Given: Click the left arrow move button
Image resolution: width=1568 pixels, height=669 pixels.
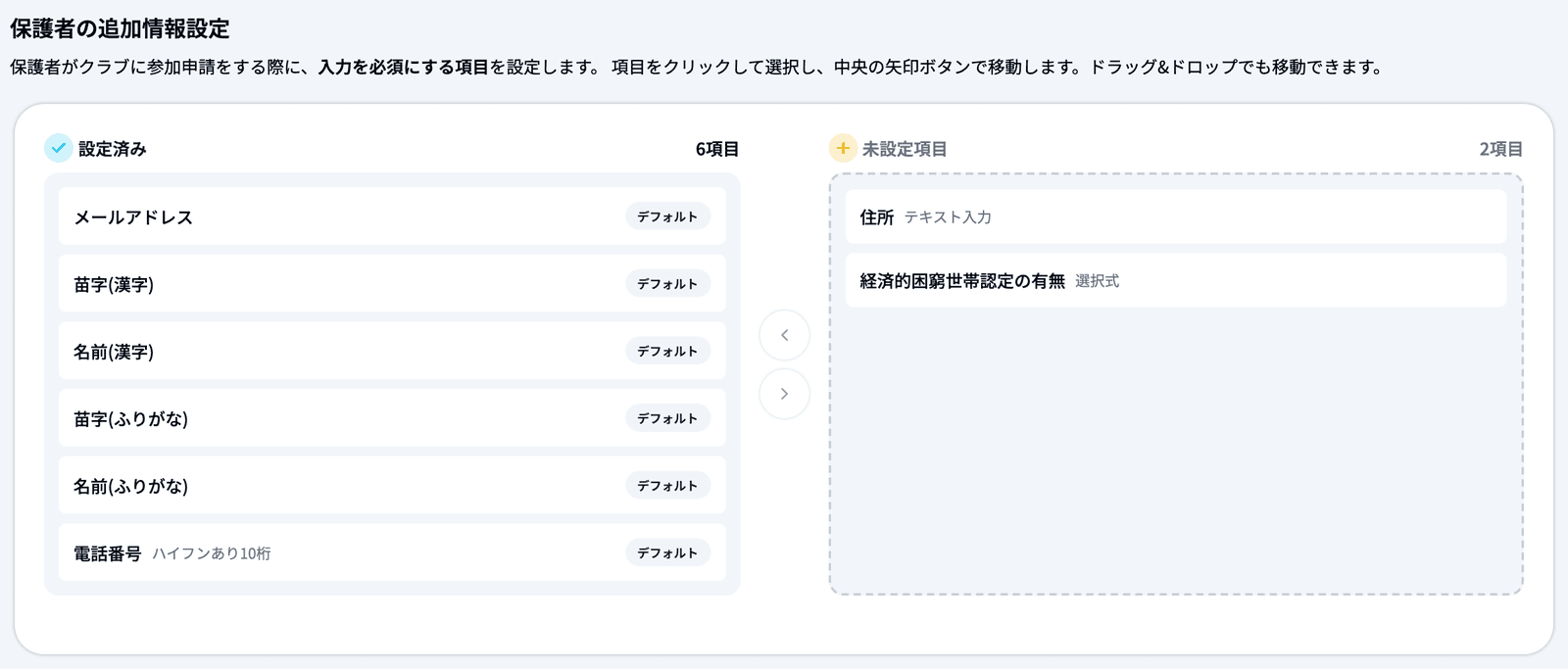Looking at the screenshot, I should point(784,335).
